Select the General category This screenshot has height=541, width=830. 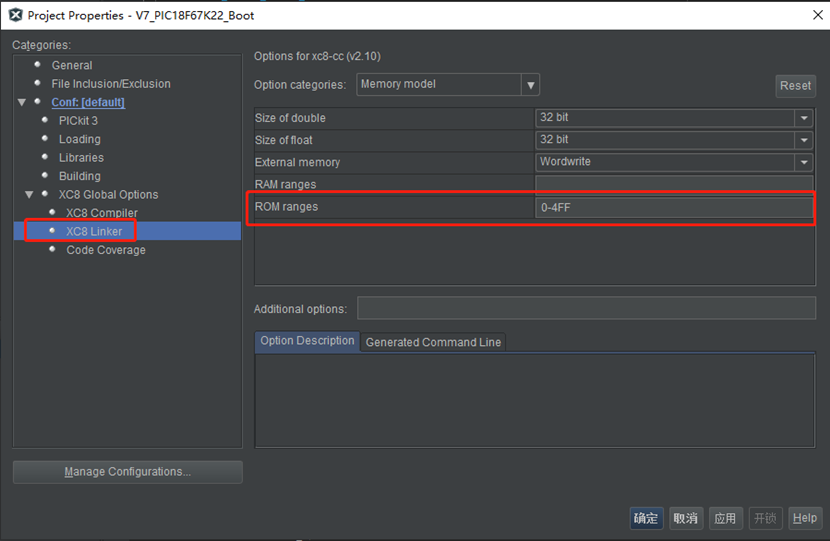(71, 65)
